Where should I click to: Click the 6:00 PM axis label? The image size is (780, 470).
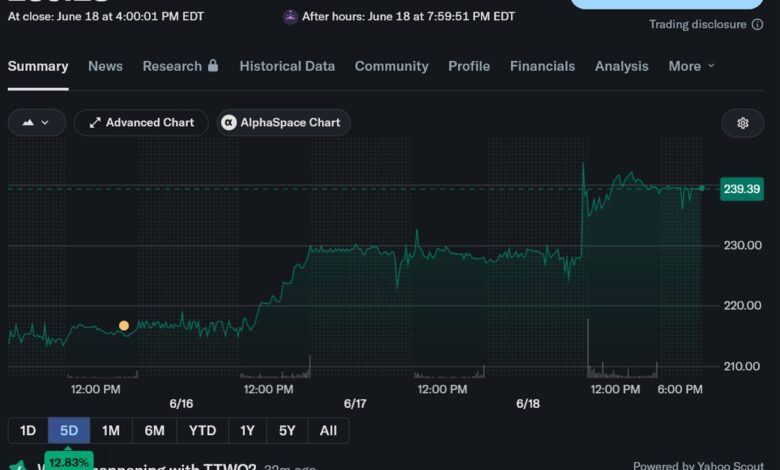pyautogui.click(x=680, y=389)
